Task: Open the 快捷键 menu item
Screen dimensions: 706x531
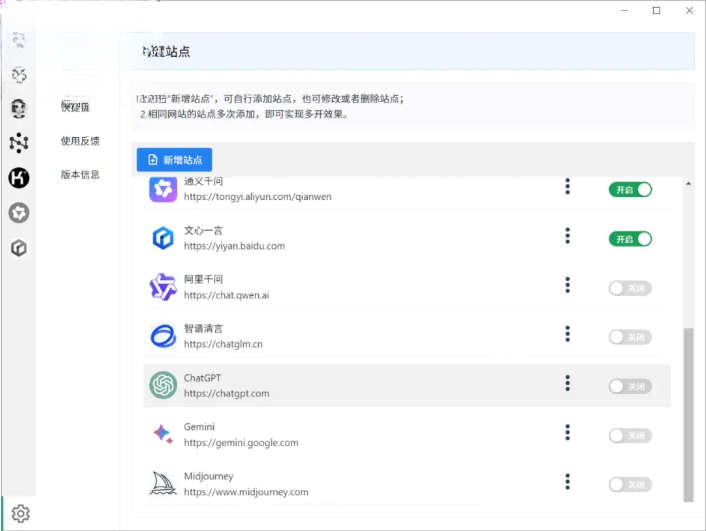Action: coord(76,107)
